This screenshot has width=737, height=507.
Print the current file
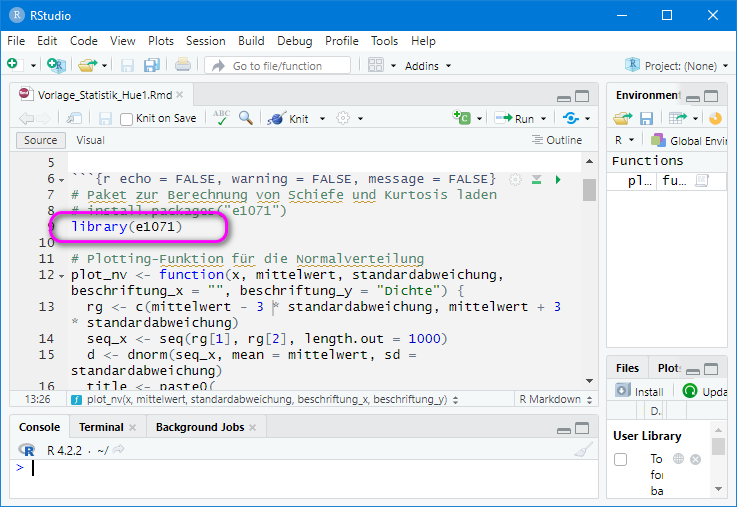[183, 64]
